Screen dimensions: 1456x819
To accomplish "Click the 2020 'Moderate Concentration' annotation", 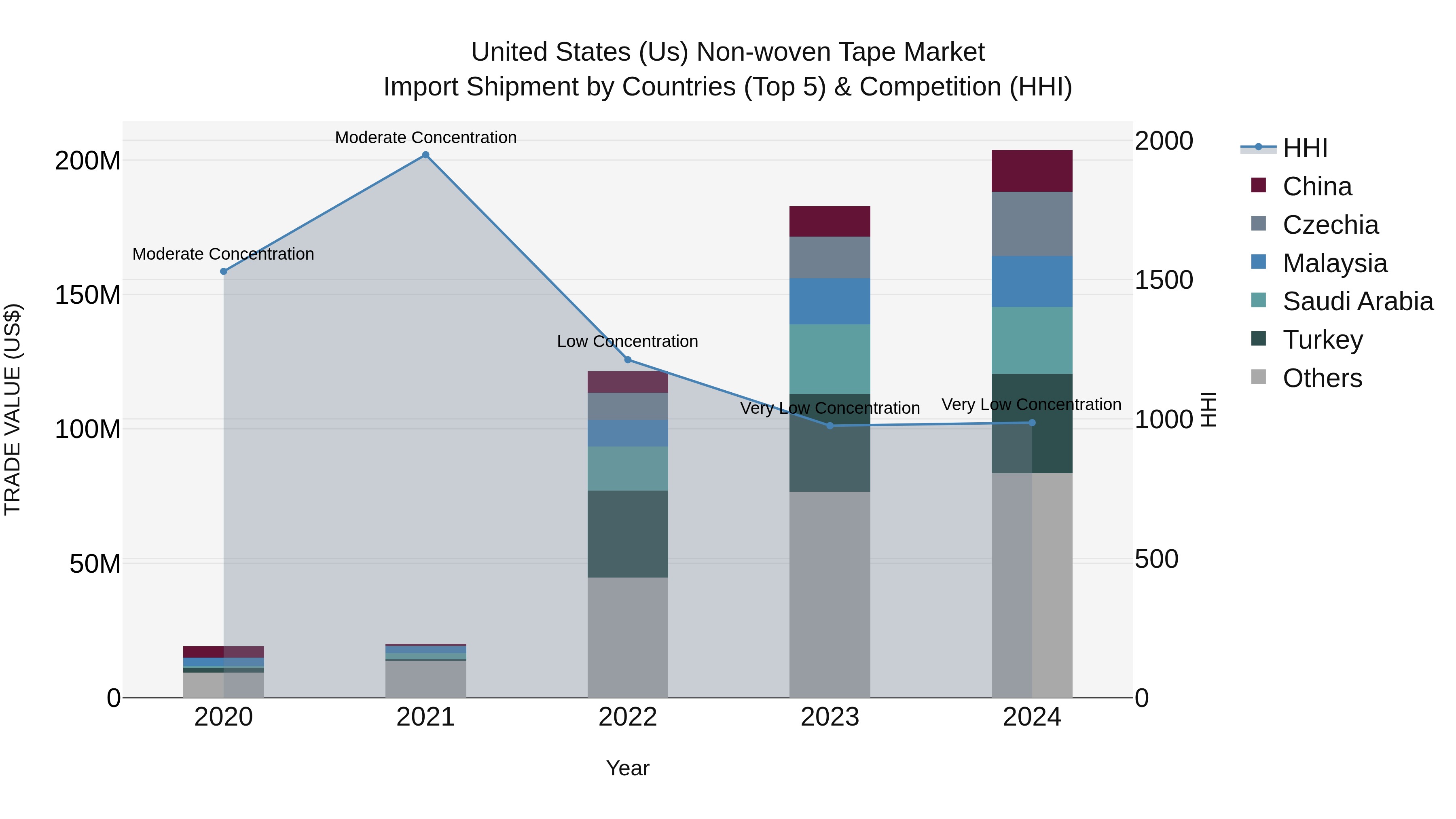I will (x=223, y=254).
